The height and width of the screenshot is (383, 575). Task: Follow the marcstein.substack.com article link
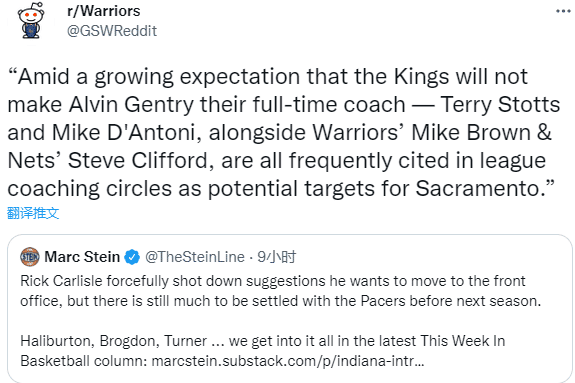coord(288,361)
